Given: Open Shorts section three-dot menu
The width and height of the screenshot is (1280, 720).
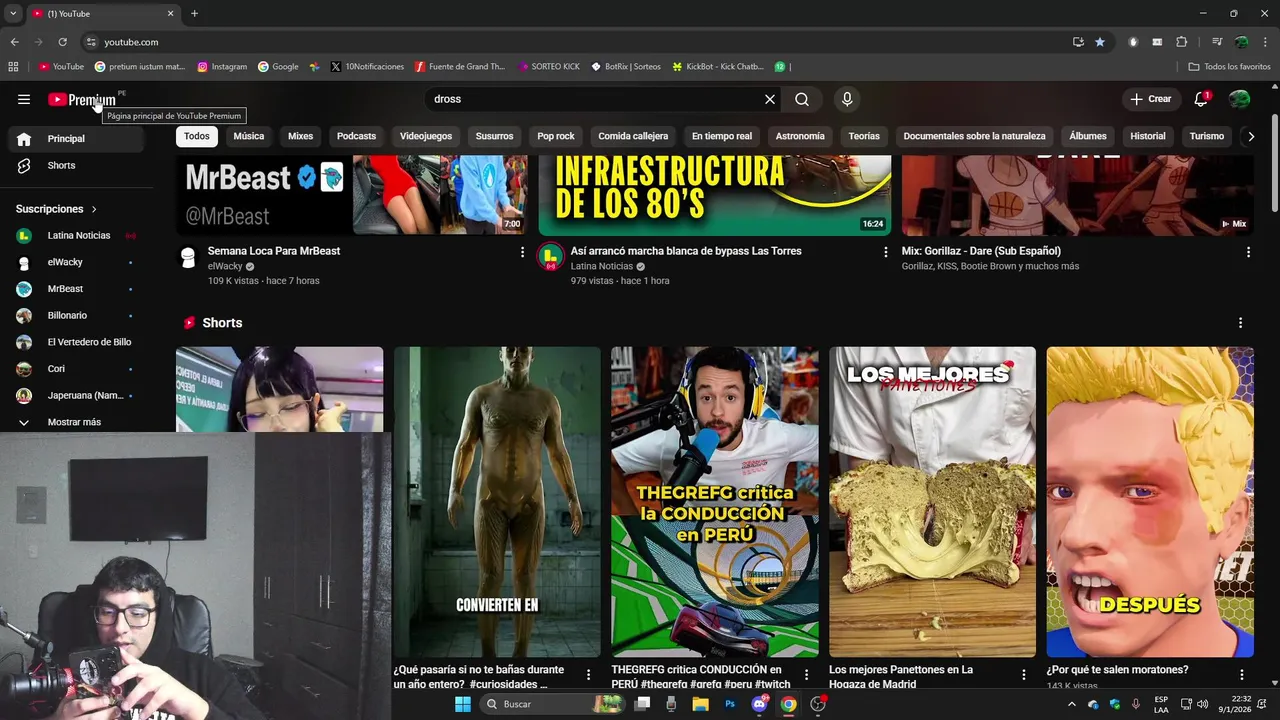Looking at the screenshot, I should click(x=1240, y=323).
